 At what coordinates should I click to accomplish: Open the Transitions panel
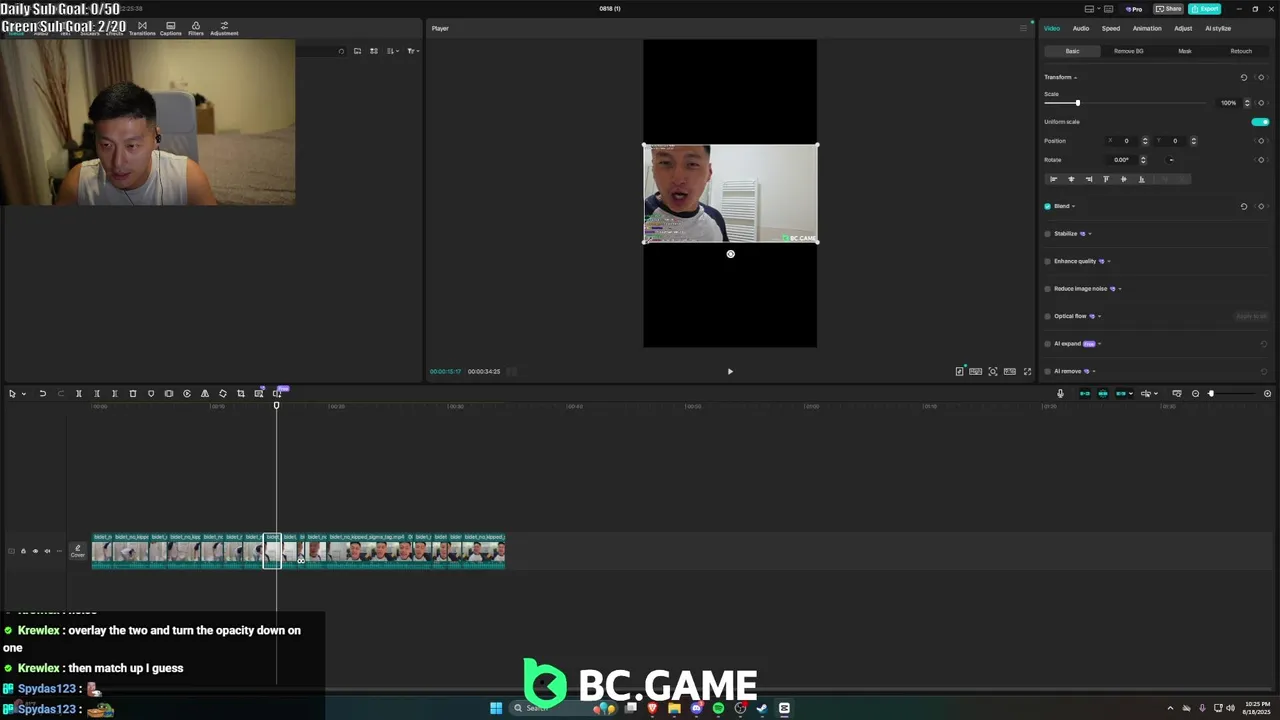coord(142,28)
